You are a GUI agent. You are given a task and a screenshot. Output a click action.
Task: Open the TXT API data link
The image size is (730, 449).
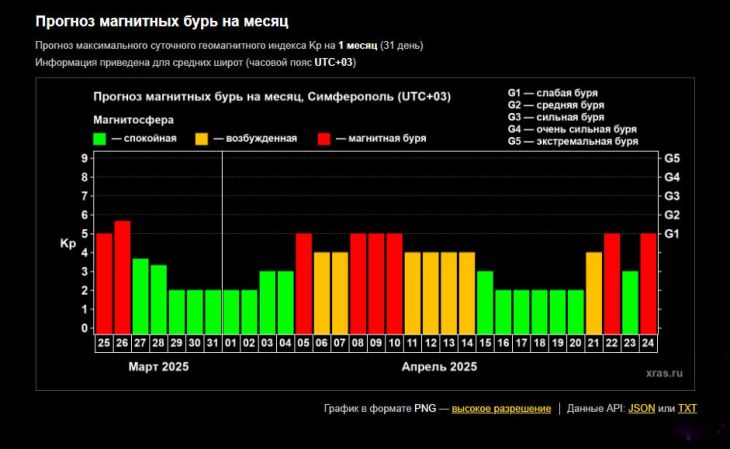point(687,409)
